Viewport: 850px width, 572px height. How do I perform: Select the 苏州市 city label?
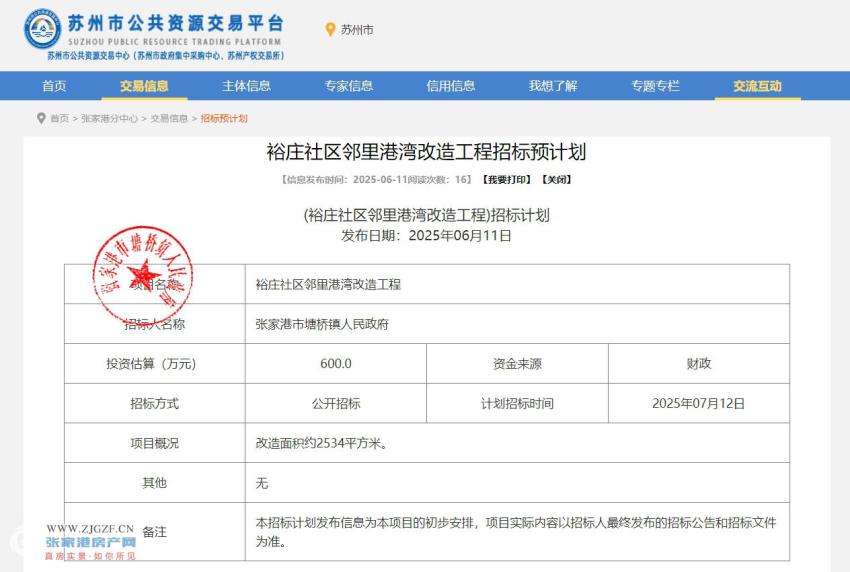[x=357, y=30]
